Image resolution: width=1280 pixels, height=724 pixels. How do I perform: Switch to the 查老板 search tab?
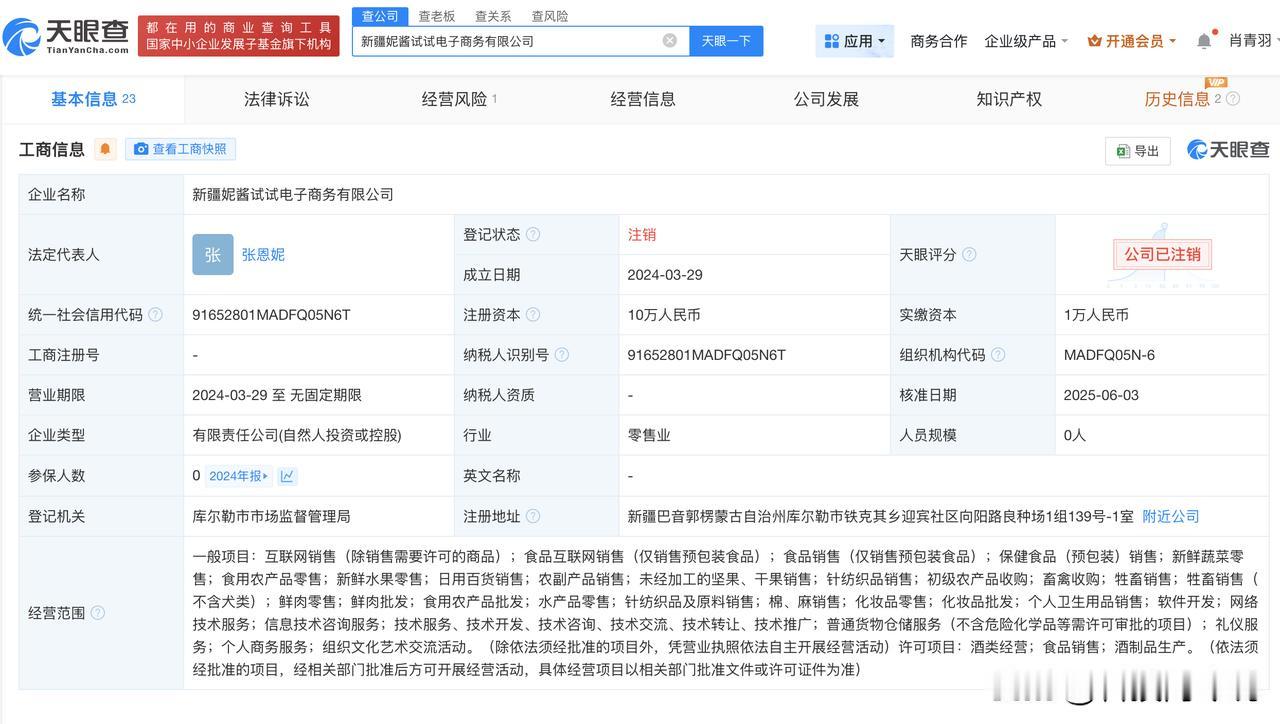pyautogui.click(x=436, y=16)
